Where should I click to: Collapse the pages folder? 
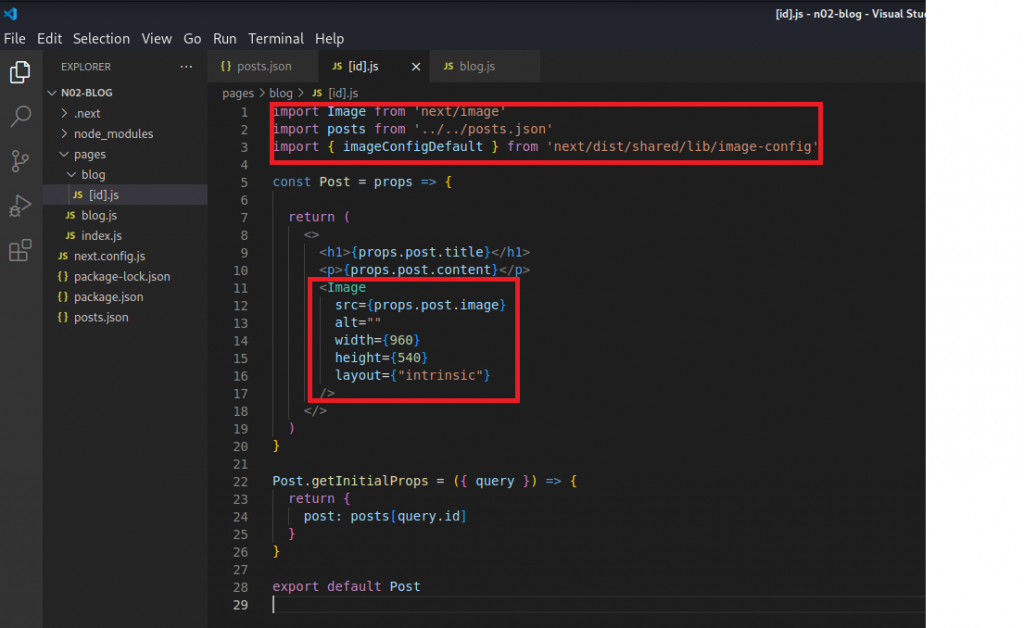click(89, 155)
